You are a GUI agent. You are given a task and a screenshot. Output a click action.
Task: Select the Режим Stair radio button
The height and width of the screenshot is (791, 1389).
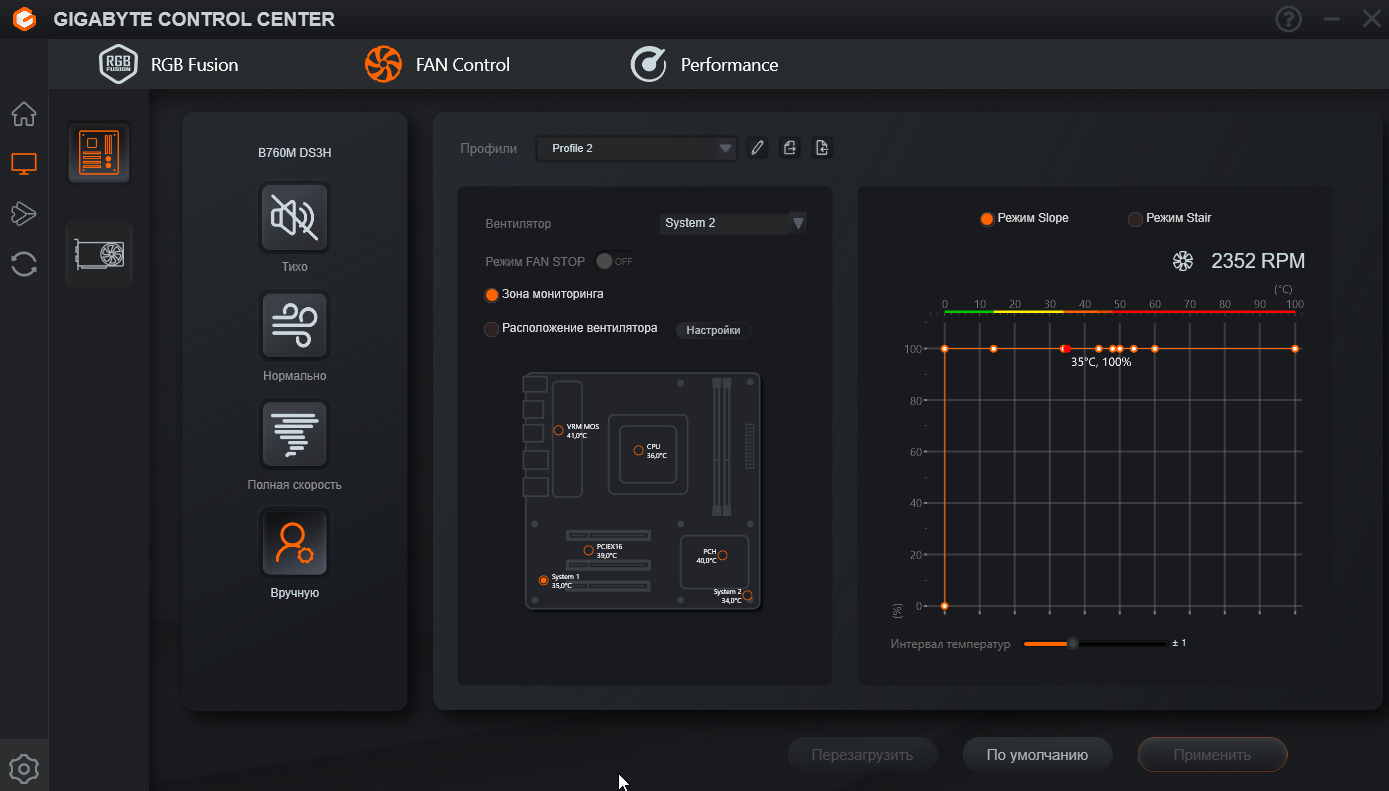point(1135,218)
